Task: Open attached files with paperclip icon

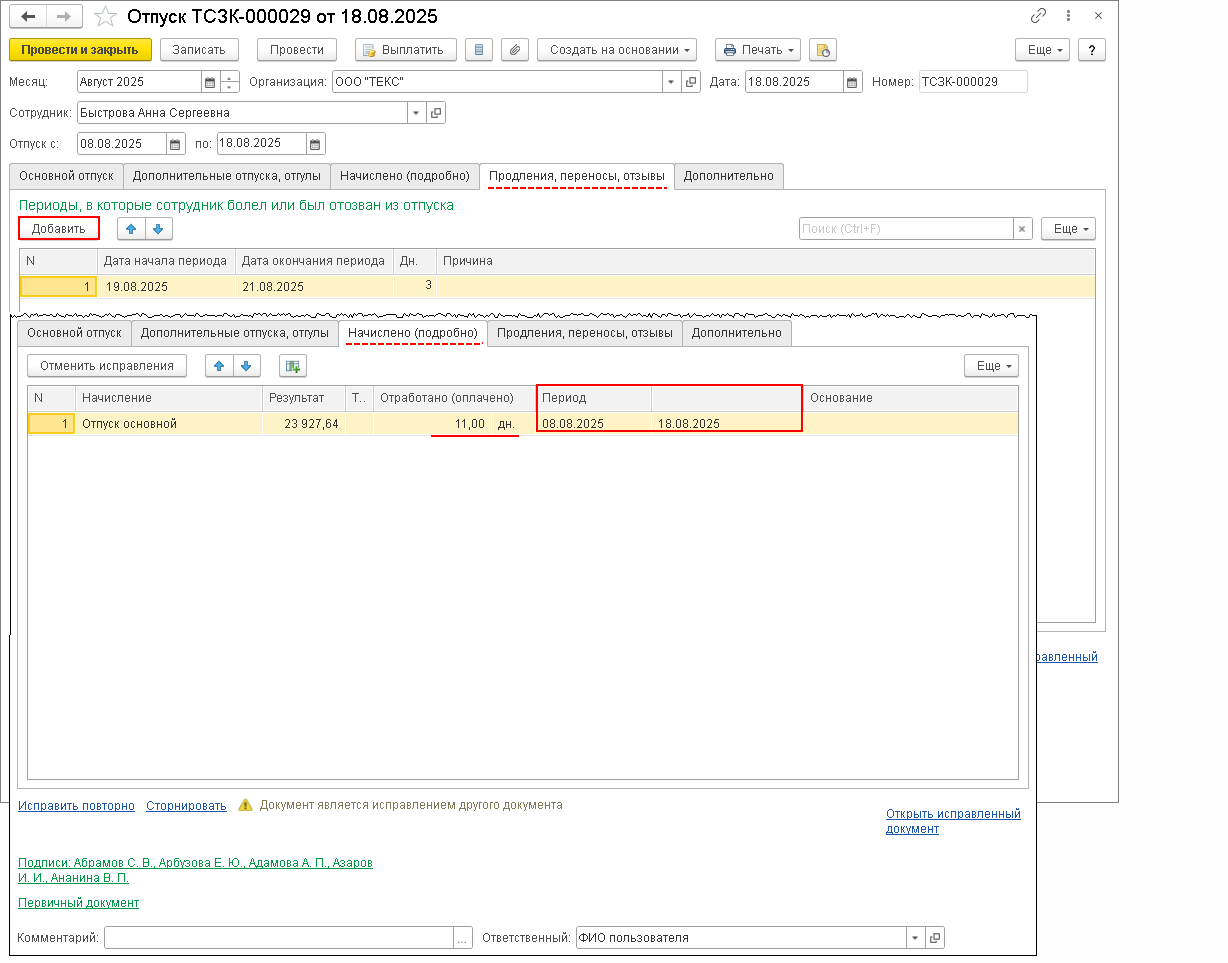Action: click(x=514, y=50)
